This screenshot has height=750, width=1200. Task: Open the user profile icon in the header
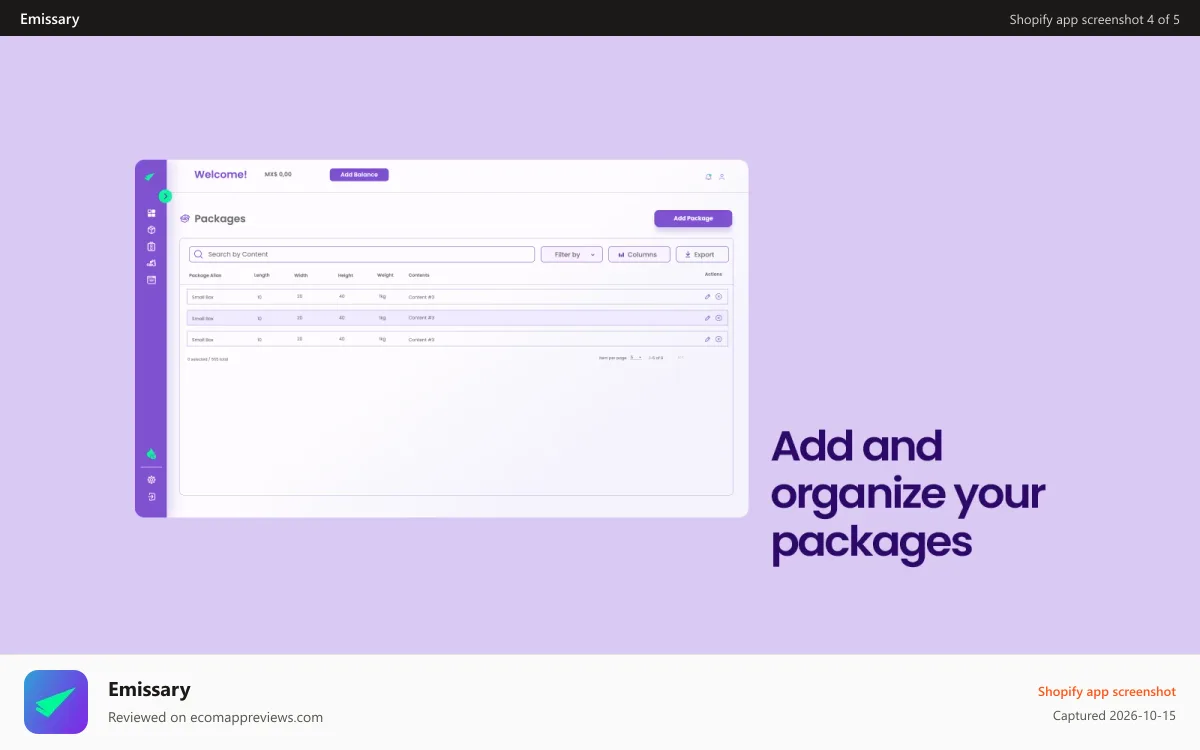pyautogui.click(x=722, y=176)
